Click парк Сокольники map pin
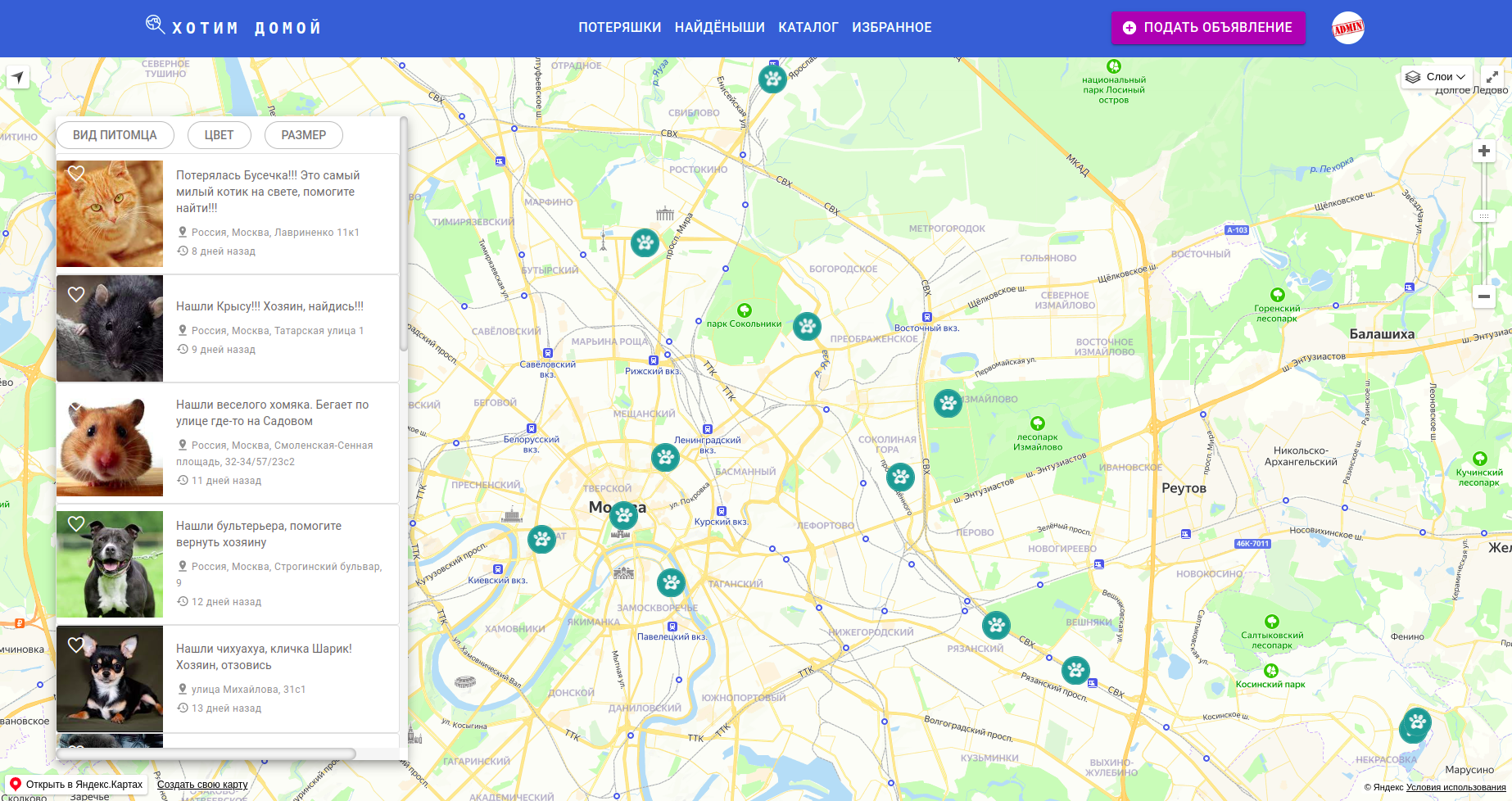The image size is (1512, 801). 744,310
